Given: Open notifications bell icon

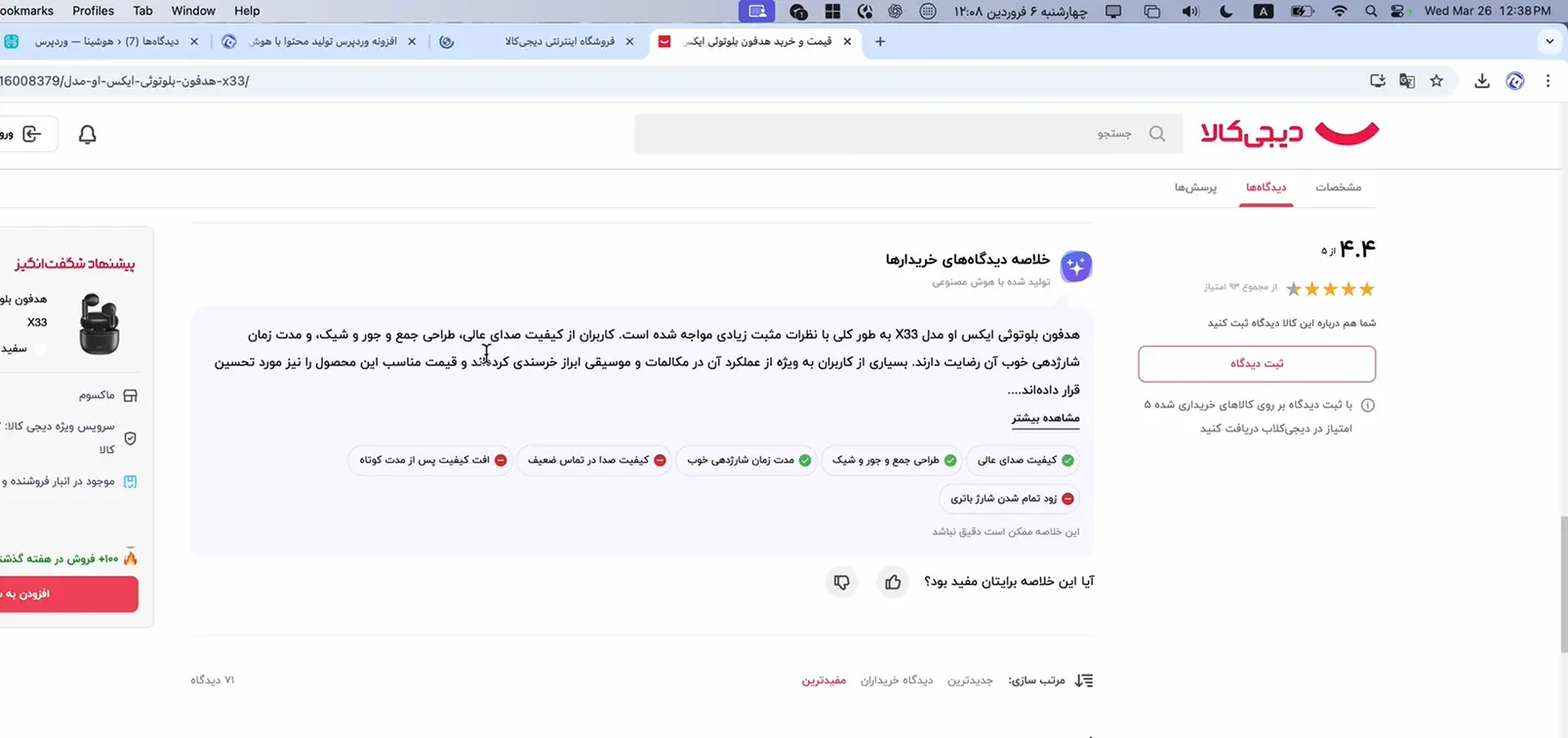Looking at the screenshot, I should pos(87,134).
